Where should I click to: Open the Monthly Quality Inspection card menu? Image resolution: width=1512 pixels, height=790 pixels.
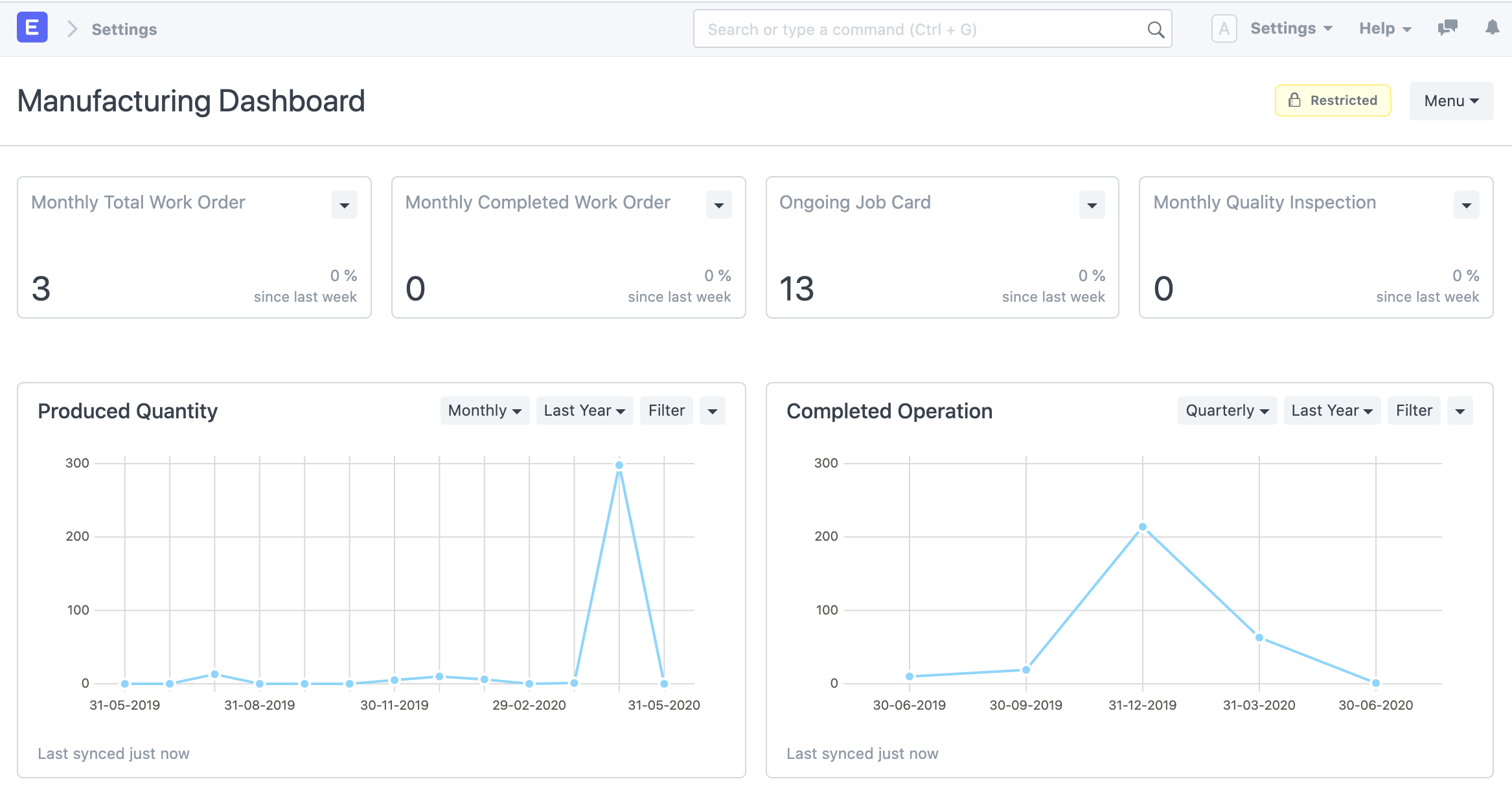pos(1467,205)
